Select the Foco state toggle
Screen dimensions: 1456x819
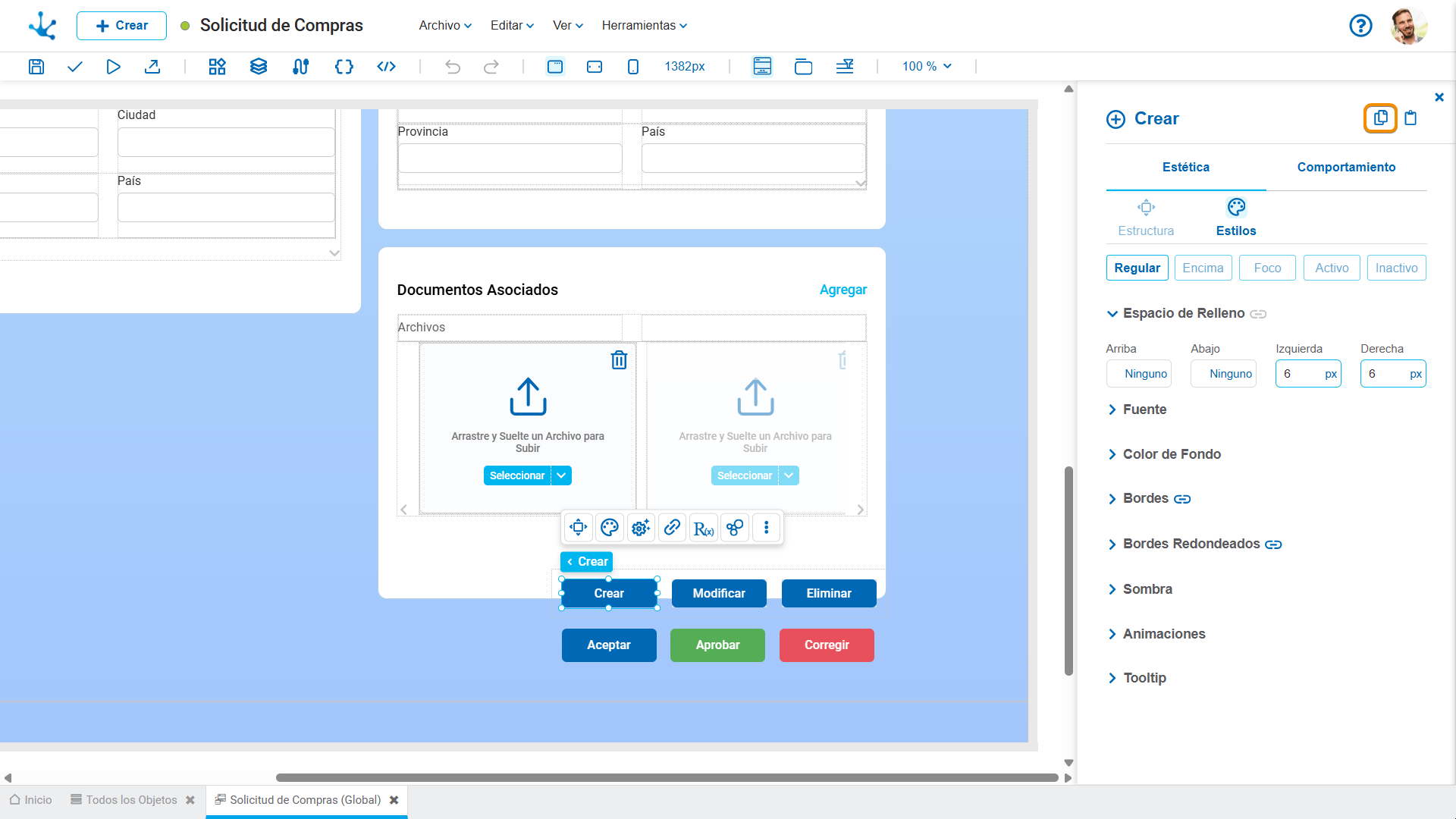pos(1267,268)
